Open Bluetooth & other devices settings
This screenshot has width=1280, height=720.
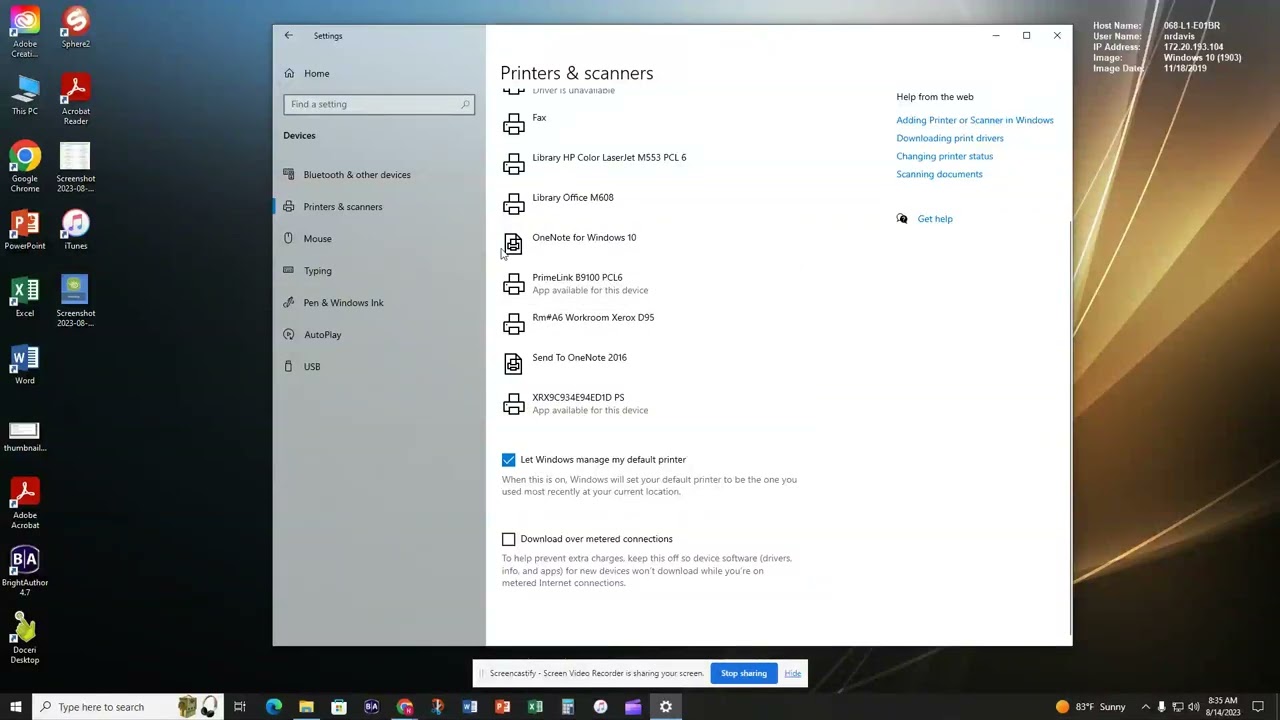(378, 175)
